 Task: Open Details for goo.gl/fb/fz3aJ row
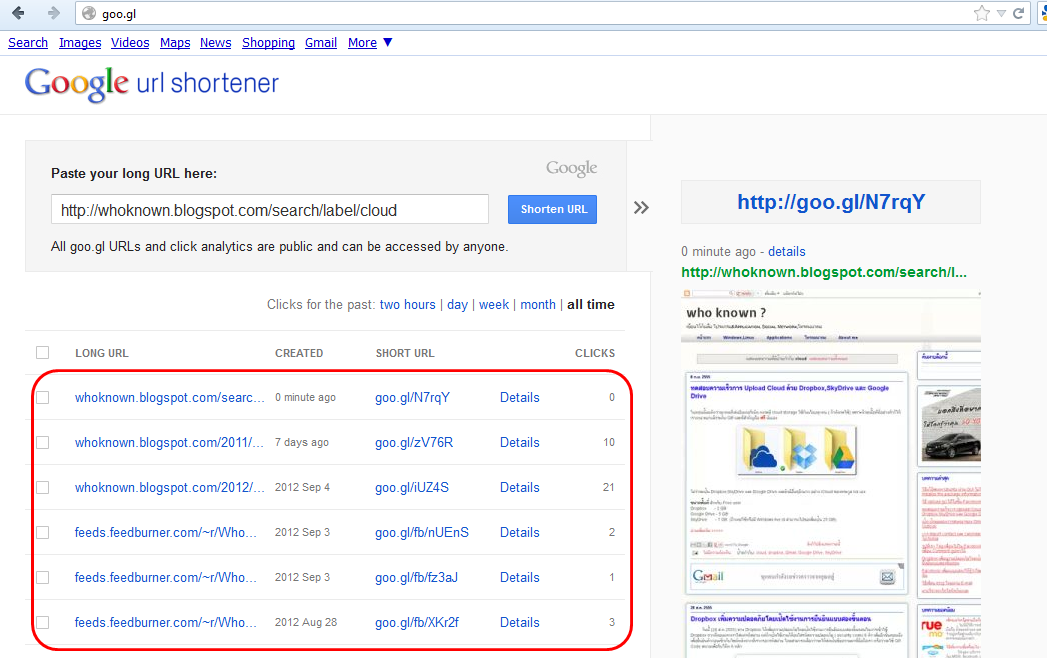click(519, 577)
